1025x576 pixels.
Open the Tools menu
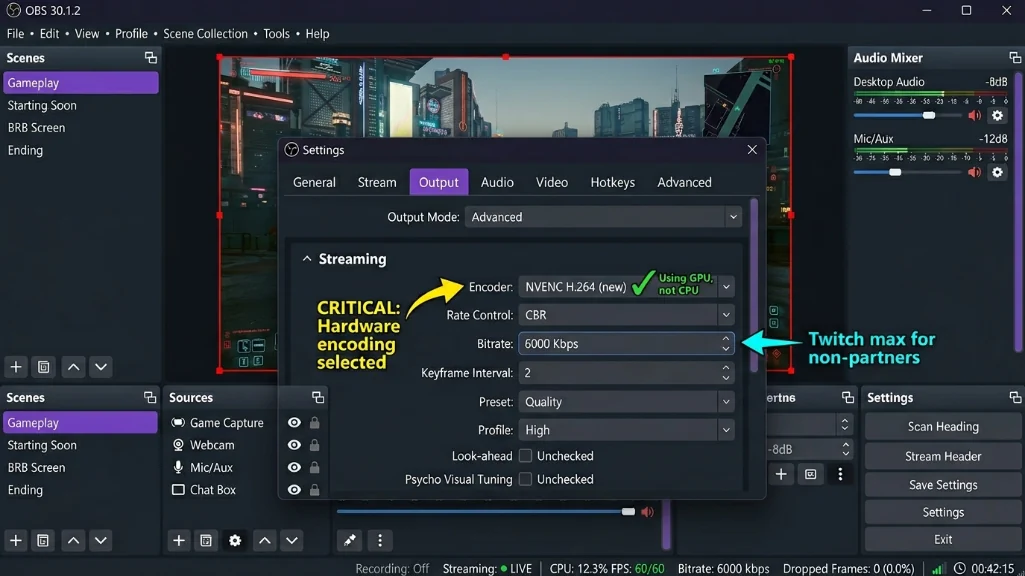[277, 34]
